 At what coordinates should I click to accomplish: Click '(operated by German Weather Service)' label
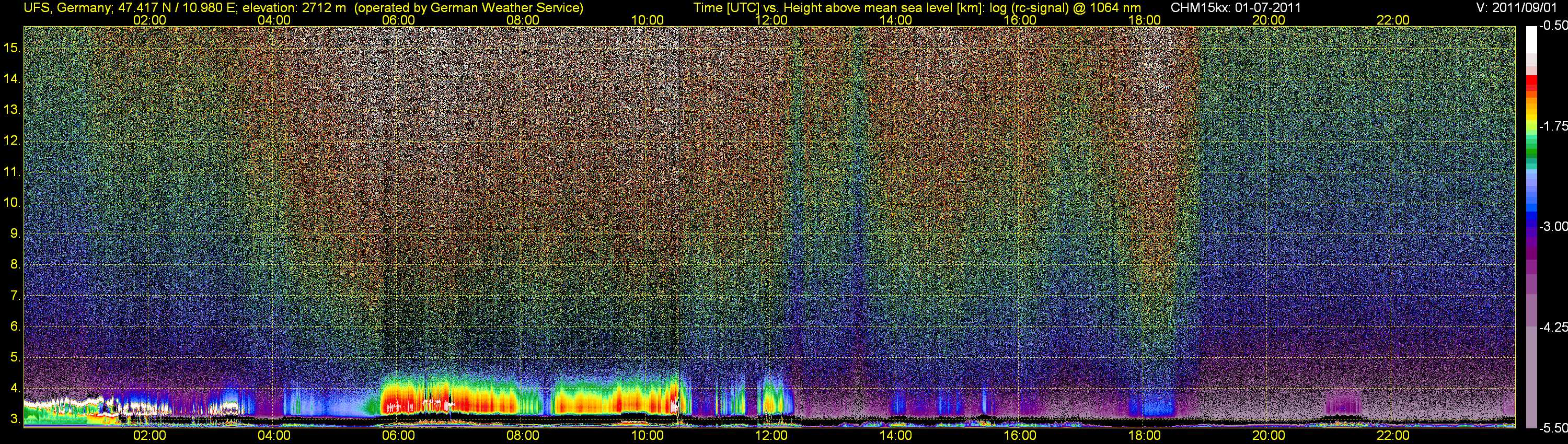[x=469, y=8]
